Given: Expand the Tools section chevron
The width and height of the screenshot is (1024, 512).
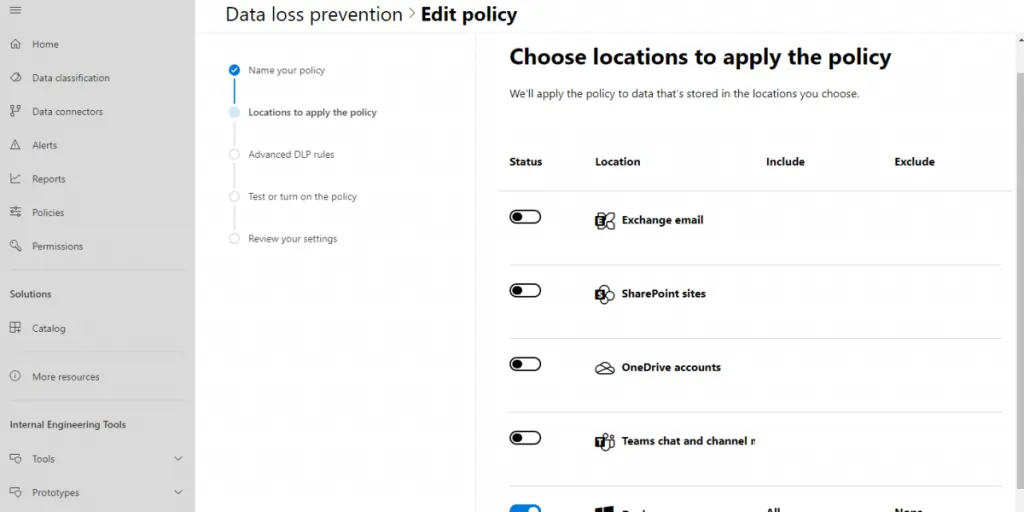Looking at the screenshot, I should pos(178,459).
